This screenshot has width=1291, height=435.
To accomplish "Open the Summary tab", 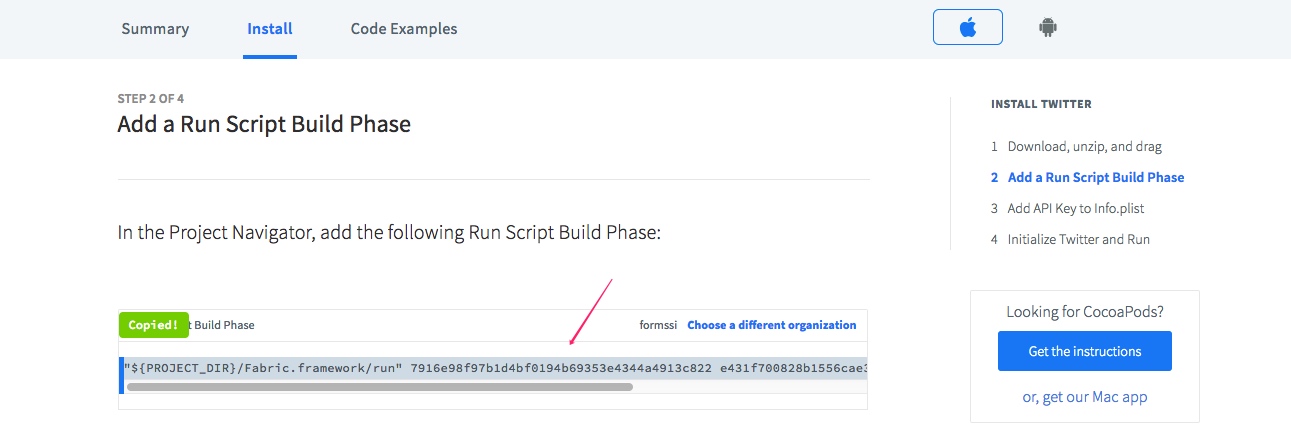I will [x=155, y=29].
